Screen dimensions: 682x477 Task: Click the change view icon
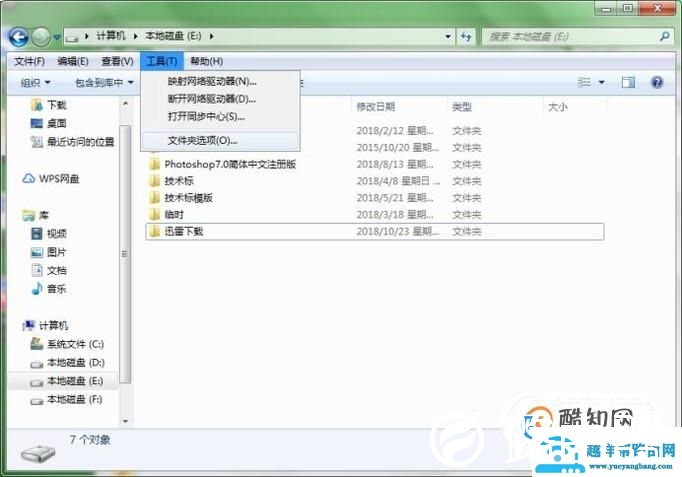[584, 82]
